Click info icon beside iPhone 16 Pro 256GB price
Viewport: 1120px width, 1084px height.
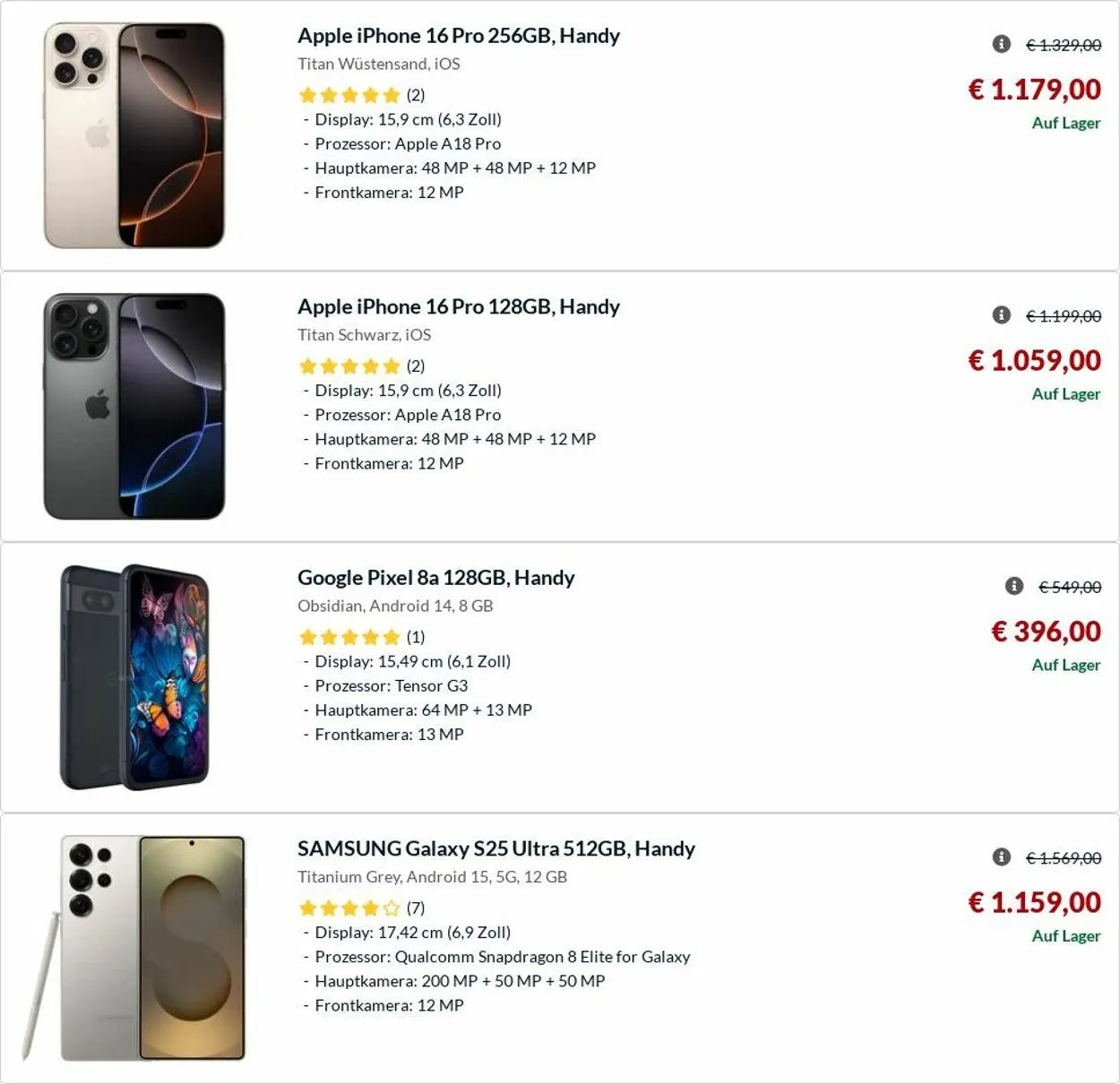(1002, 44)
